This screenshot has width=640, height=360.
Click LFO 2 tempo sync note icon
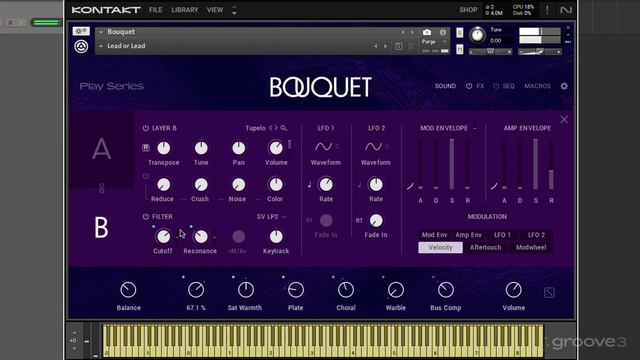[359, 185]
